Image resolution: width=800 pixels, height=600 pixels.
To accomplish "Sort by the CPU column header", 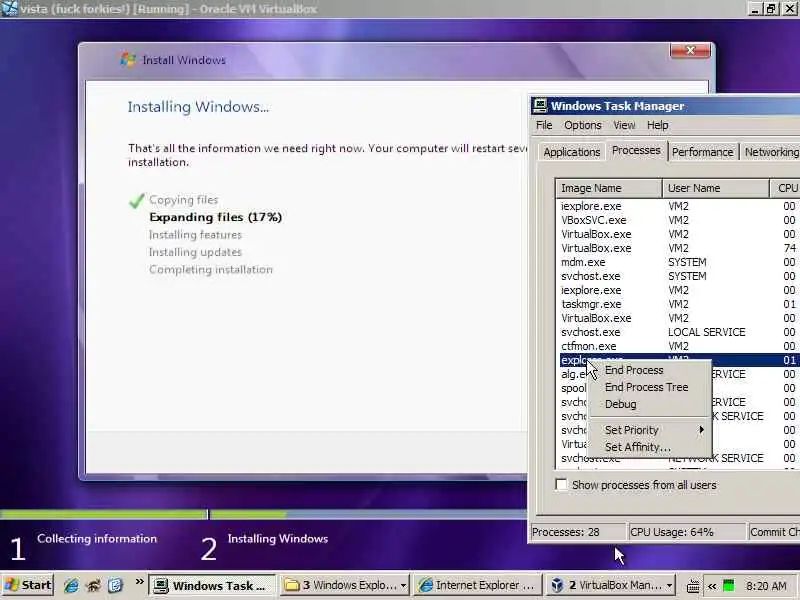I will (785, 188).
